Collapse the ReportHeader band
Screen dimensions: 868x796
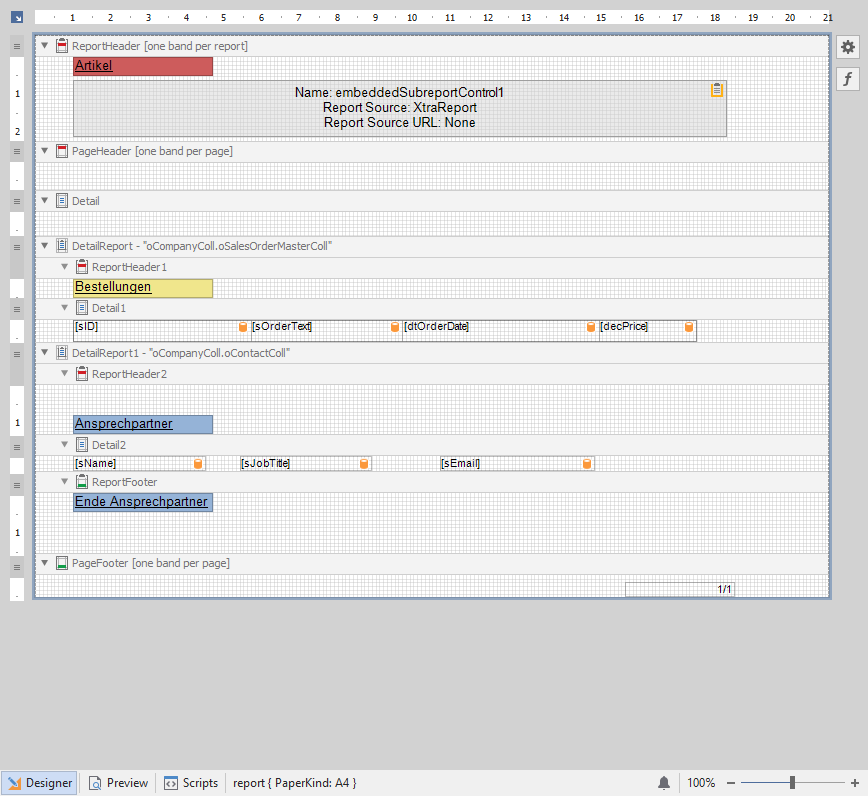[45, 46]
